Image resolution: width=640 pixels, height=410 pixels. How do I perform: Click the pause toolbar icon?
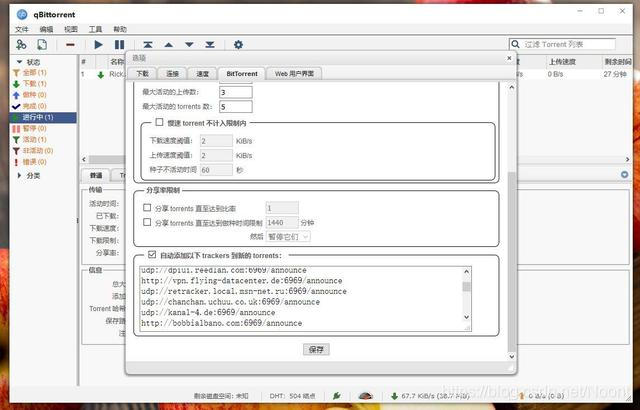click(119, 44)
